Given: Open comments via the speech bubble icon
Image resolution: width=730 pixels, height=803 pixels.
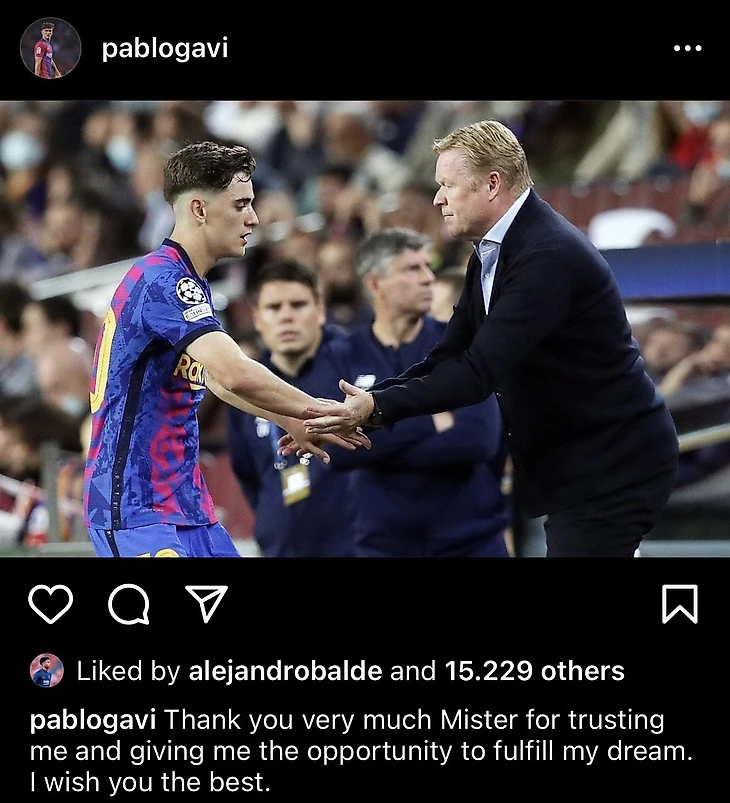Looking at the screenshot, I should pyautogui.click(x=129, y=604).
